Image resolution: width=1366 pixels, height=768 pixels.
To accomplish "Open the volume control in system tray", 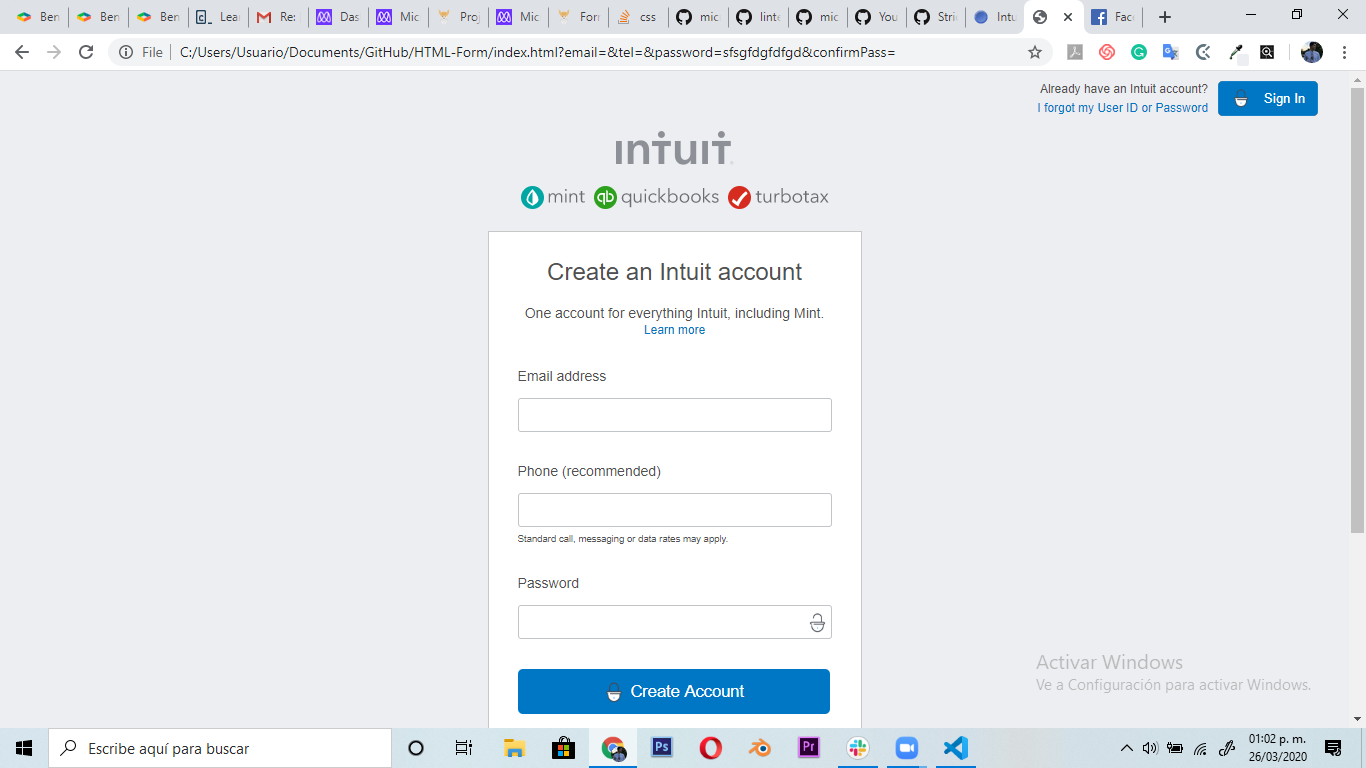I will [1150, 748].
